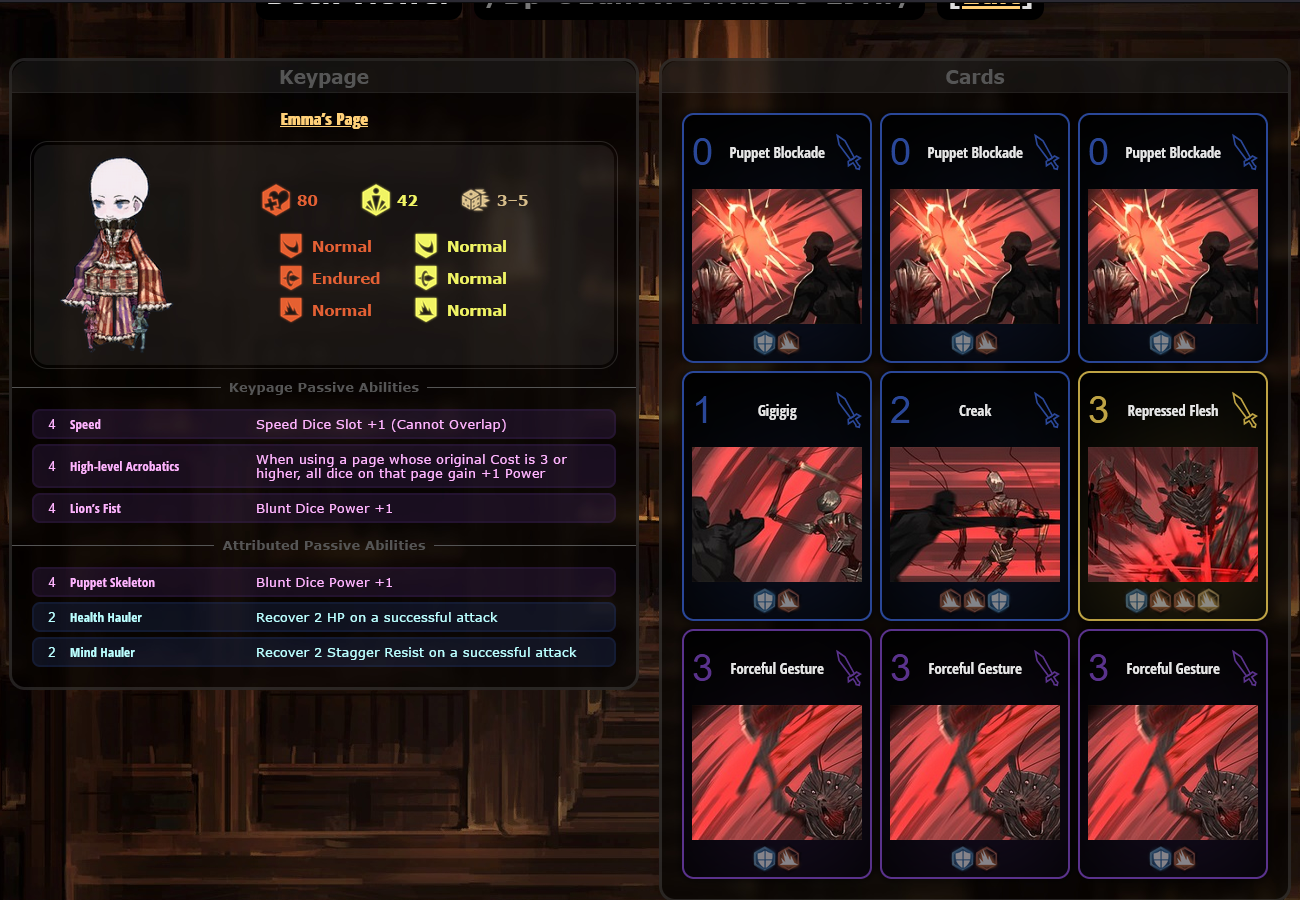Viewport: 1300px width, 900px height.
Task: Click the orange slash resistance icon labeled Normal
Action: (x=291, y=246)
